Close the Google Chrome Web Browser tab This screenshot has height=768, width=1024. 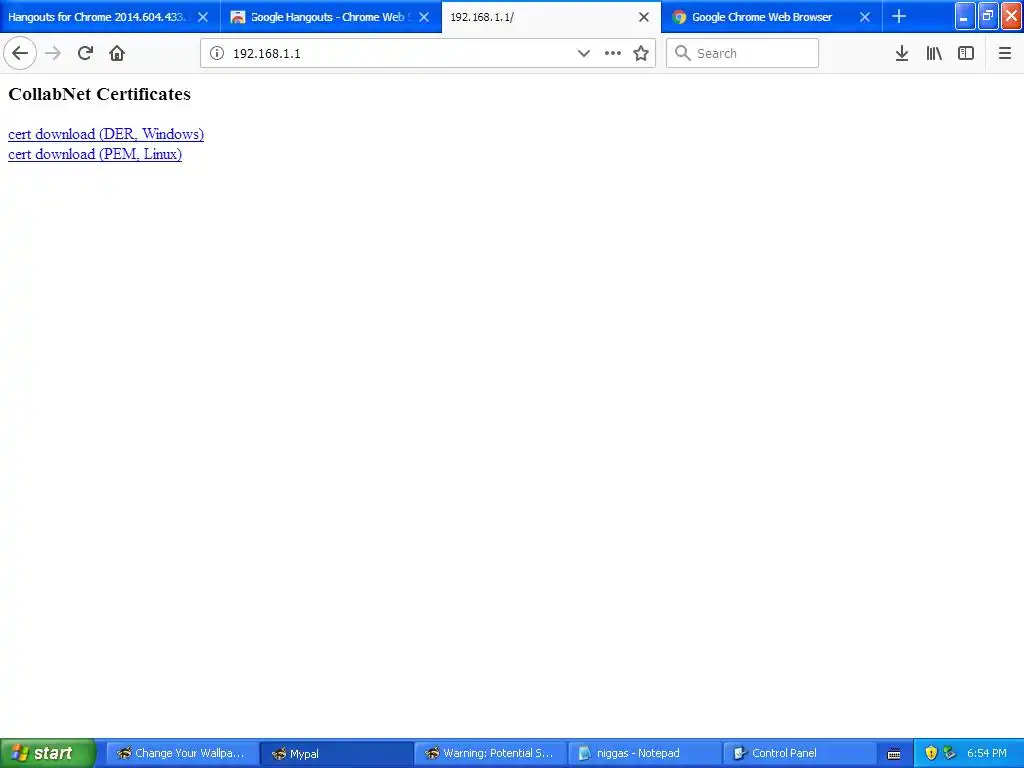coord(865,17)
